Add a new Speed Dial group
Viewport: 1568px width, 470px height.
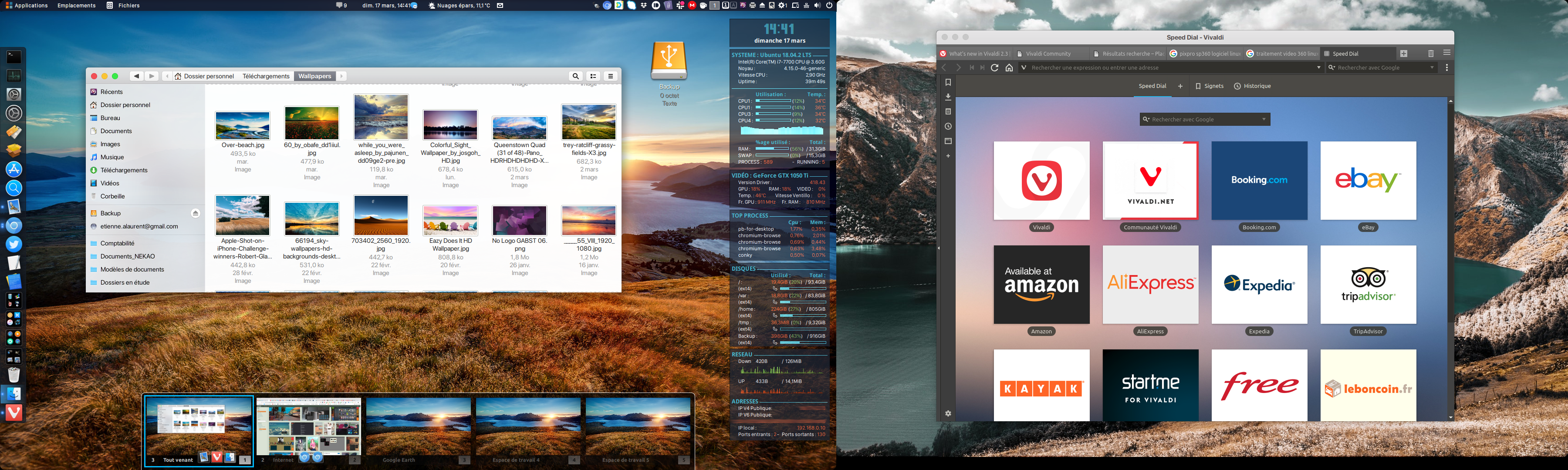1180,86
